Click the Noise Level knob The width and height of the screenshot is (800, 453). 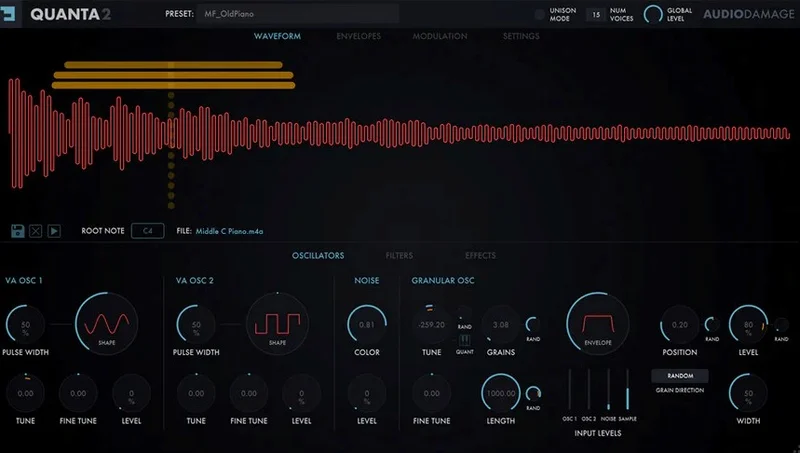(367, 393)
